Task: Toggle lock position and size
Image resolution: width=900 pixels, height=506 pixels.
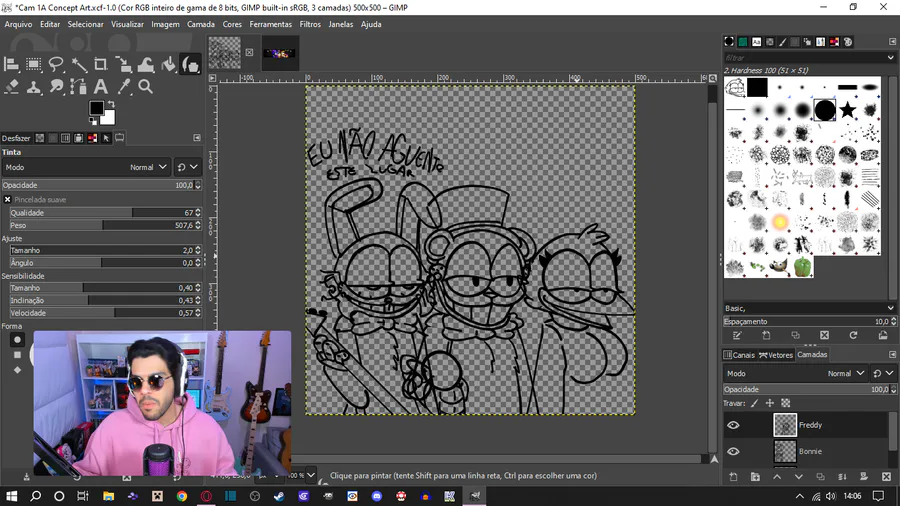Action: tap(770, 403)
